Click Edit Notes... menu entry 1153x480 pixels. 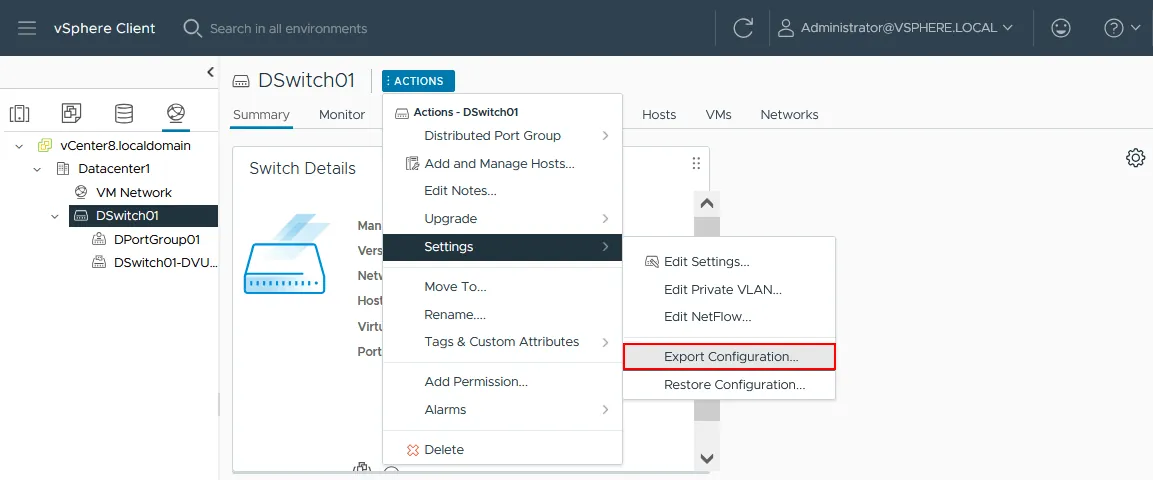(502, 191)
